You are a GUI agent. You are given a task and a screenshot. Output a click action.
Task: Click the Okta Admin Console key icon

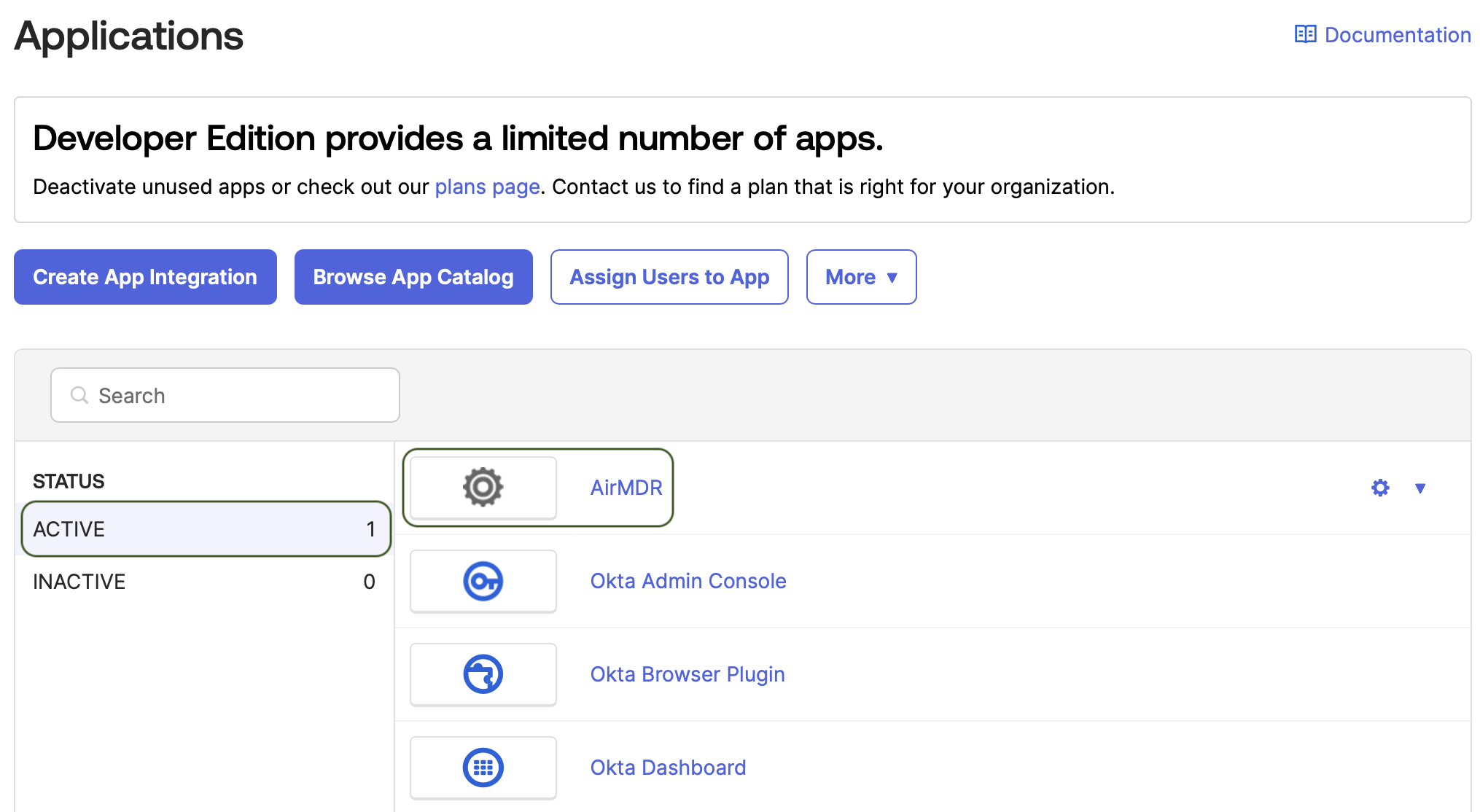pos(483,581)
